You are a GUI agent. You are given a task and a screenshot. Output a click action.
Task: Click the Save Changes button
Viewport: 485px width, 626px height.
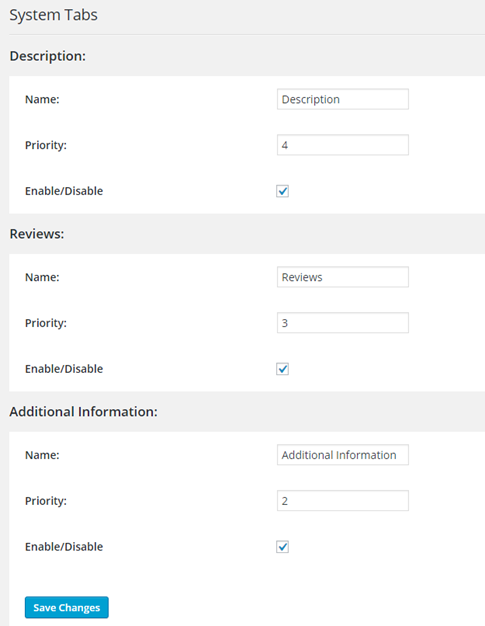(x=67, y=607)
